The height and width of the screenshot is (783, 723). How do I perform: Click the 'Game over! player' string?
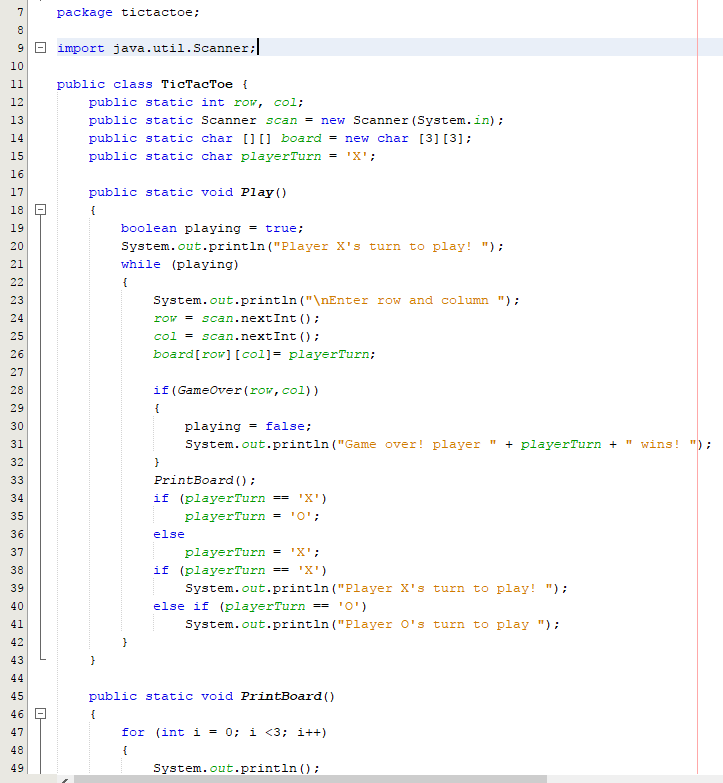coord(417,444)
